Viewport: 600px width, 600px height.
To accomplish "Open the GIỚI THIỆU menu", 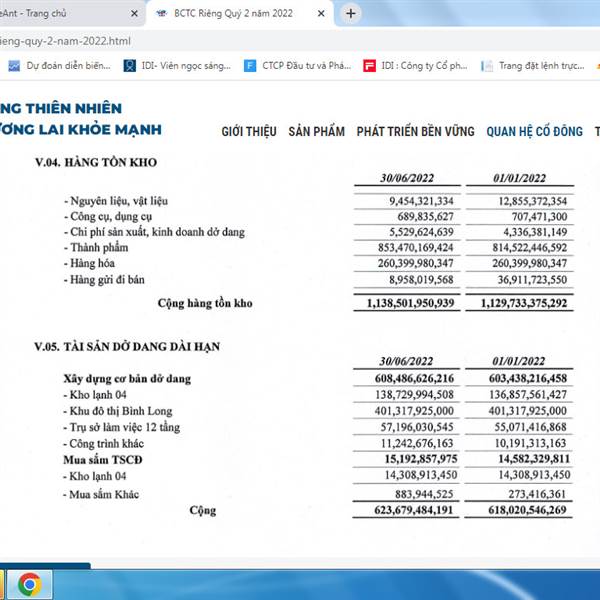I will point(249,132).
